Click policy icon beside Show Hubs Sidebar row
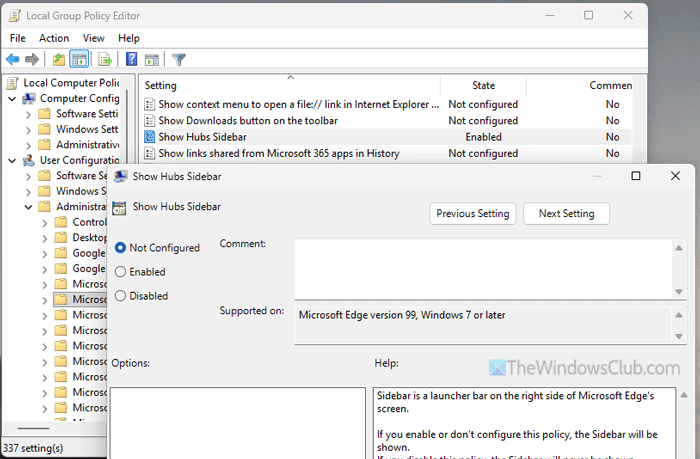 pos(150,137)
